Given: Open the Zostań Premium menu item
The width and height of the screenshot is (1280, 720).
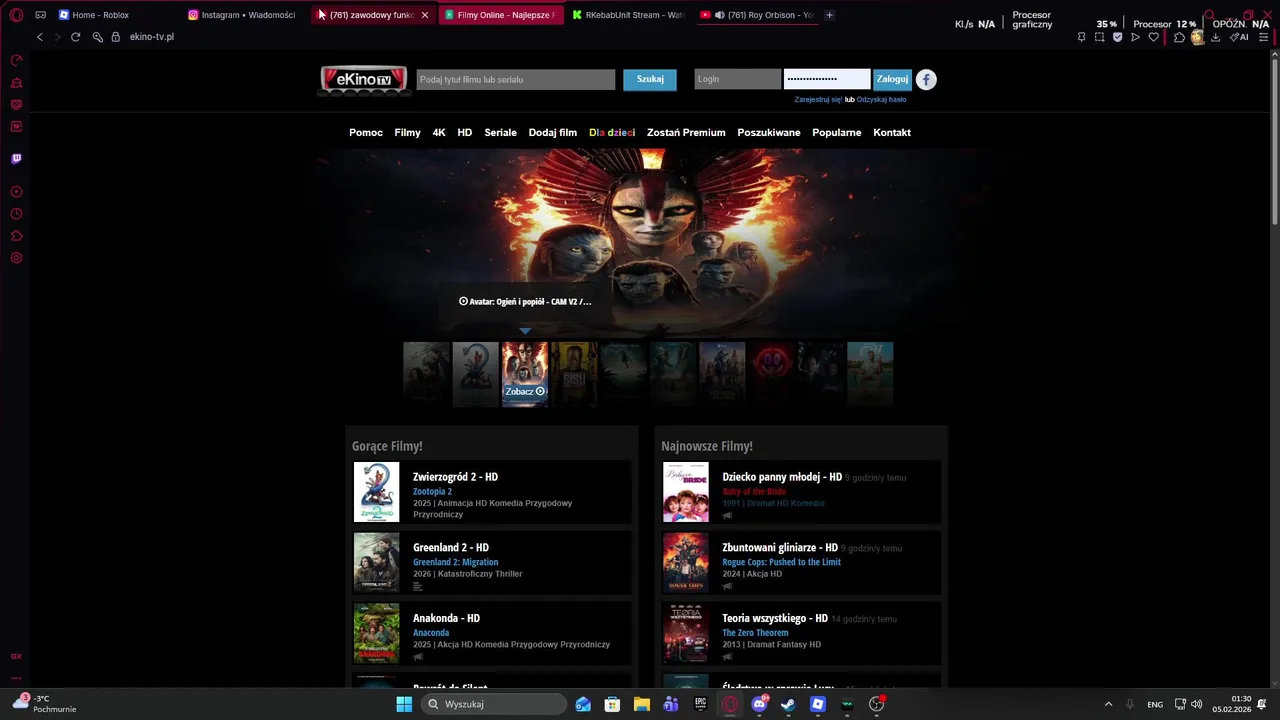Looking at the screenshot, I should tap(686, 132).
